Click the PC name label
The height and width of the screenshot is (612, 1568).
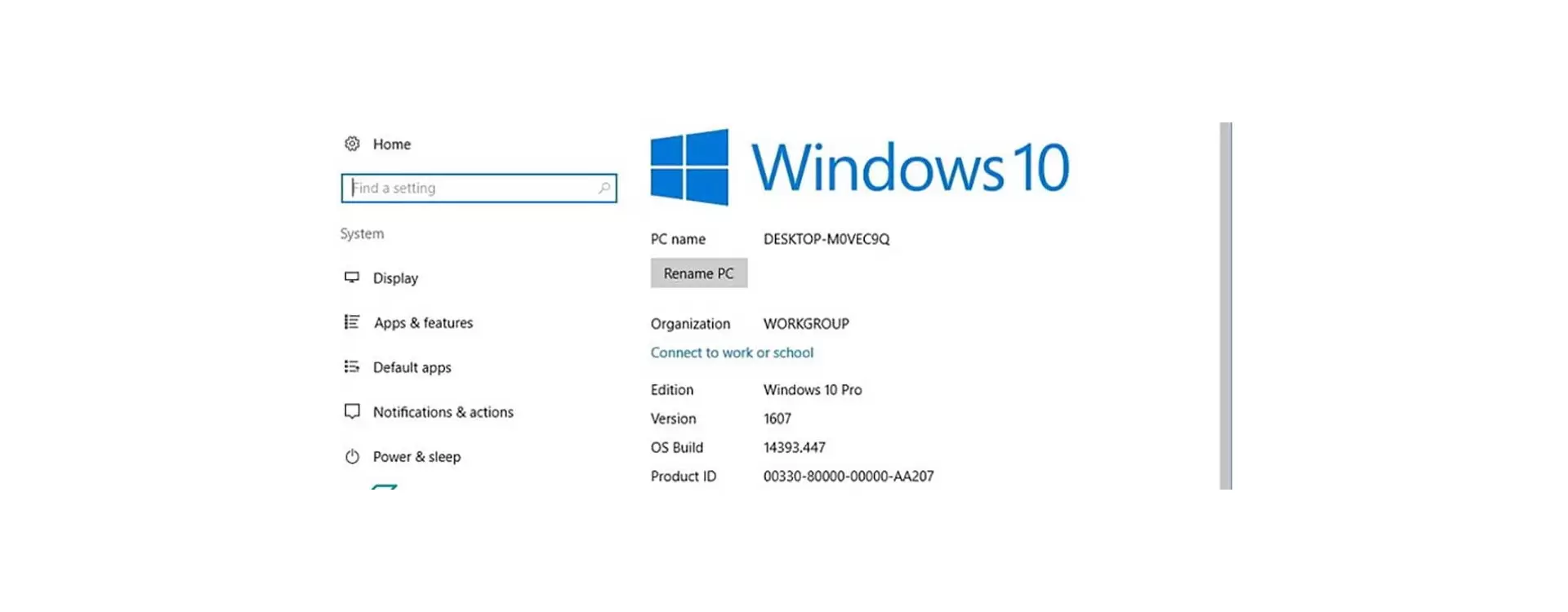click(x=678, y=239)
